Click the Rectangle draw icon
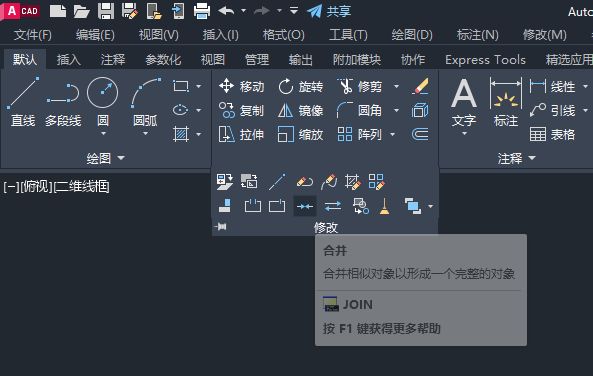The image size is (593, 376). [x=181, y=86]
